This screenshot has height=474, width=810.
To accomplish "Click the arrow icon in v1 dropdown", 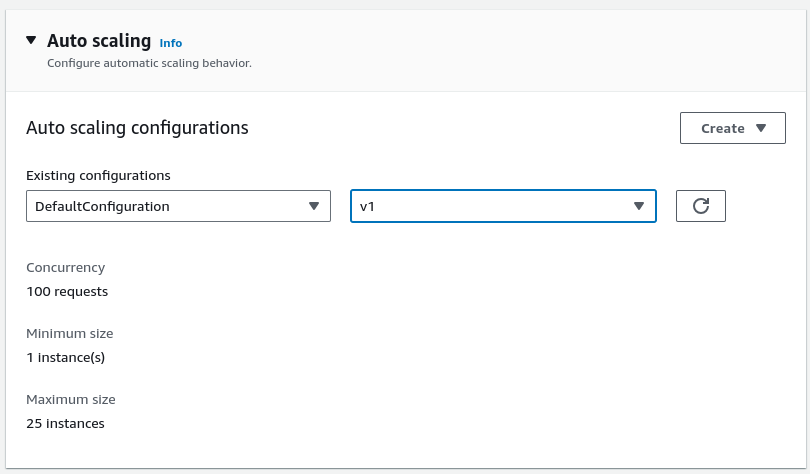I will pos(639,206).
